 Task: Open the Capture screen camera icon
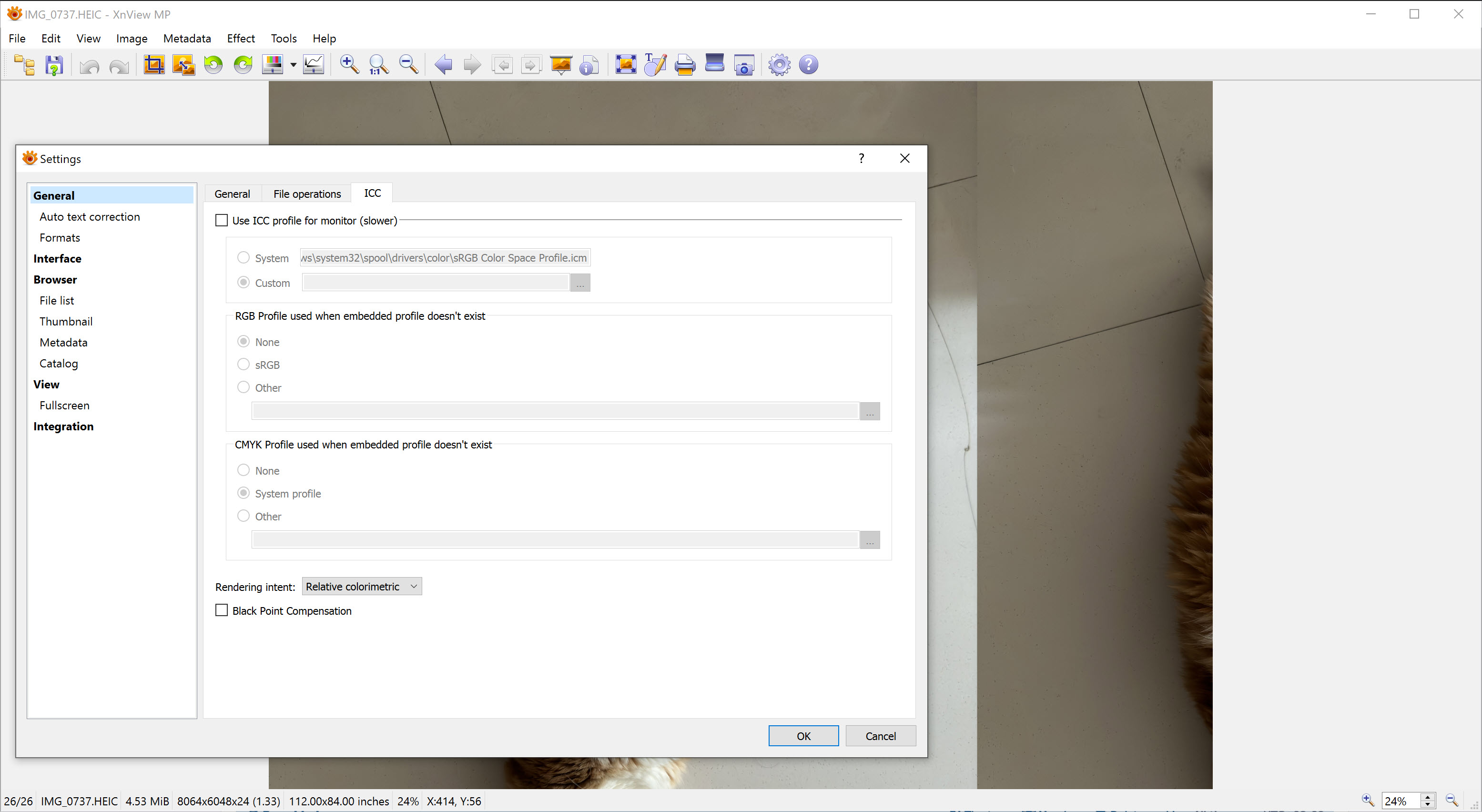click(744, 65)
